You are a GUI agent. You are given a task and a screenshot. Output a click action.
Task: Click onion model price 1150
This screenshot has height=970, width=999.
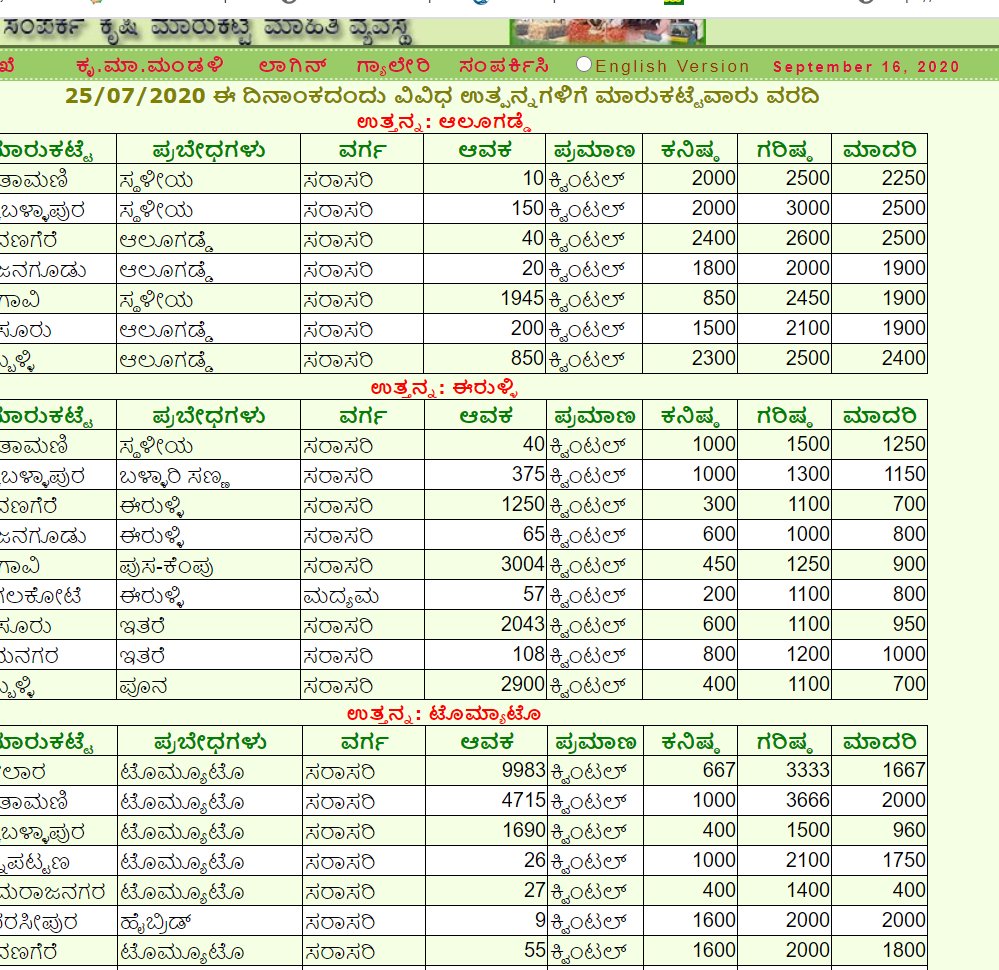point(903,474)
